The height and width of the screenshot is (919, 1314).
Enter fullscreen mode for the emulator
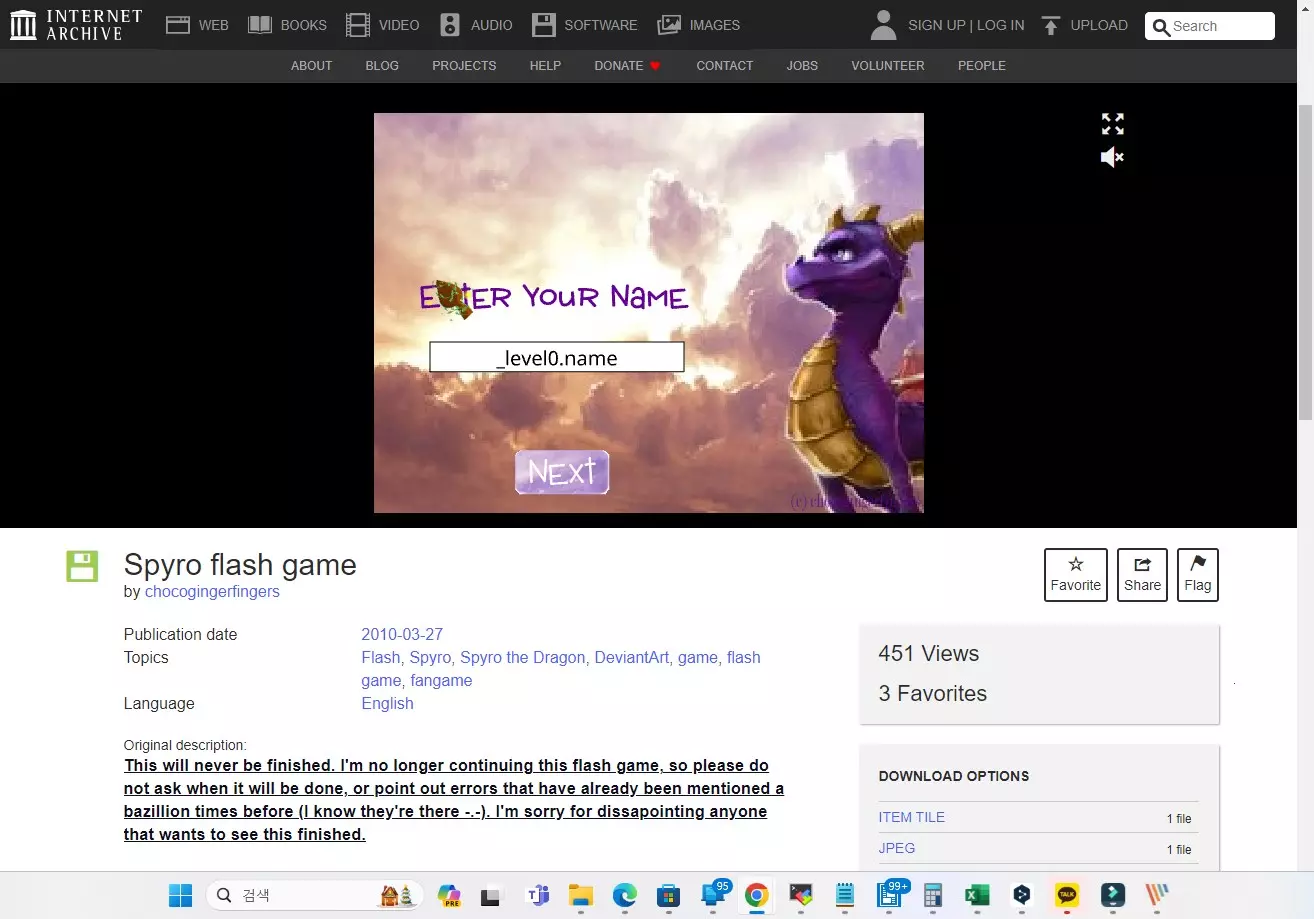click(x=1112, y=124)
